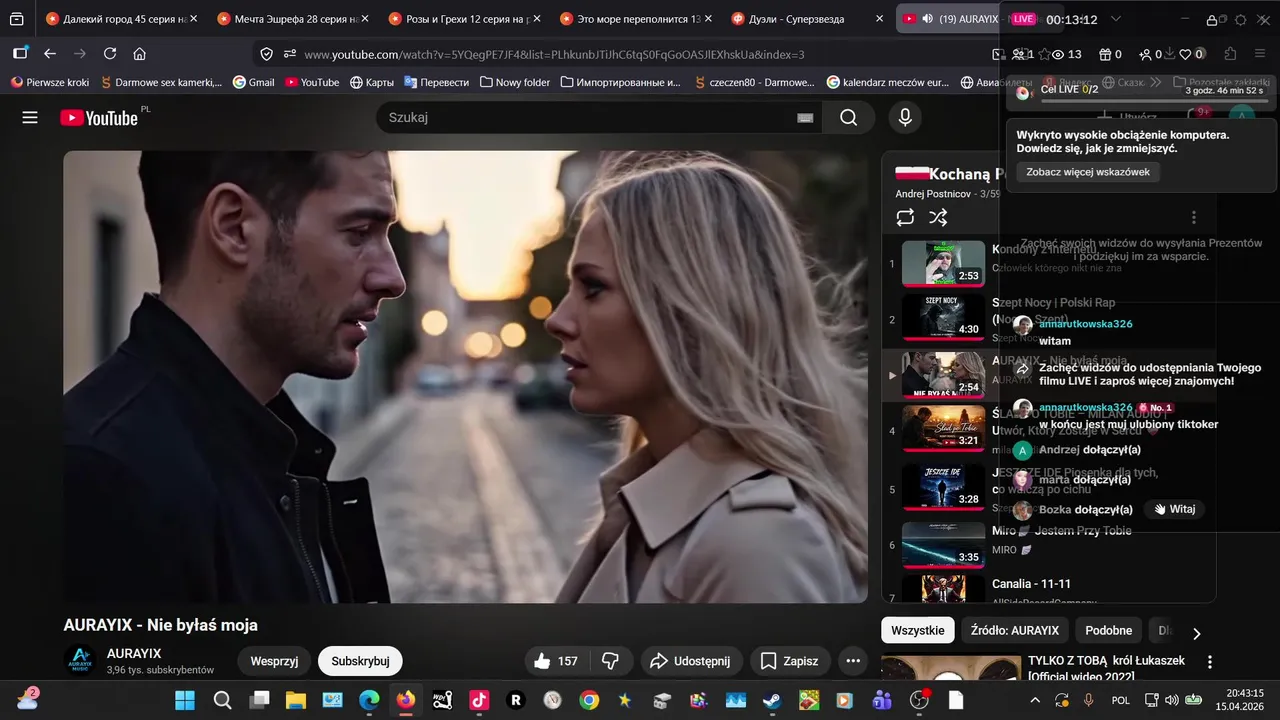Pause the video by clicking the player
The width and height of the screenshot is (1280, 720).
click(x=465, y=377)
